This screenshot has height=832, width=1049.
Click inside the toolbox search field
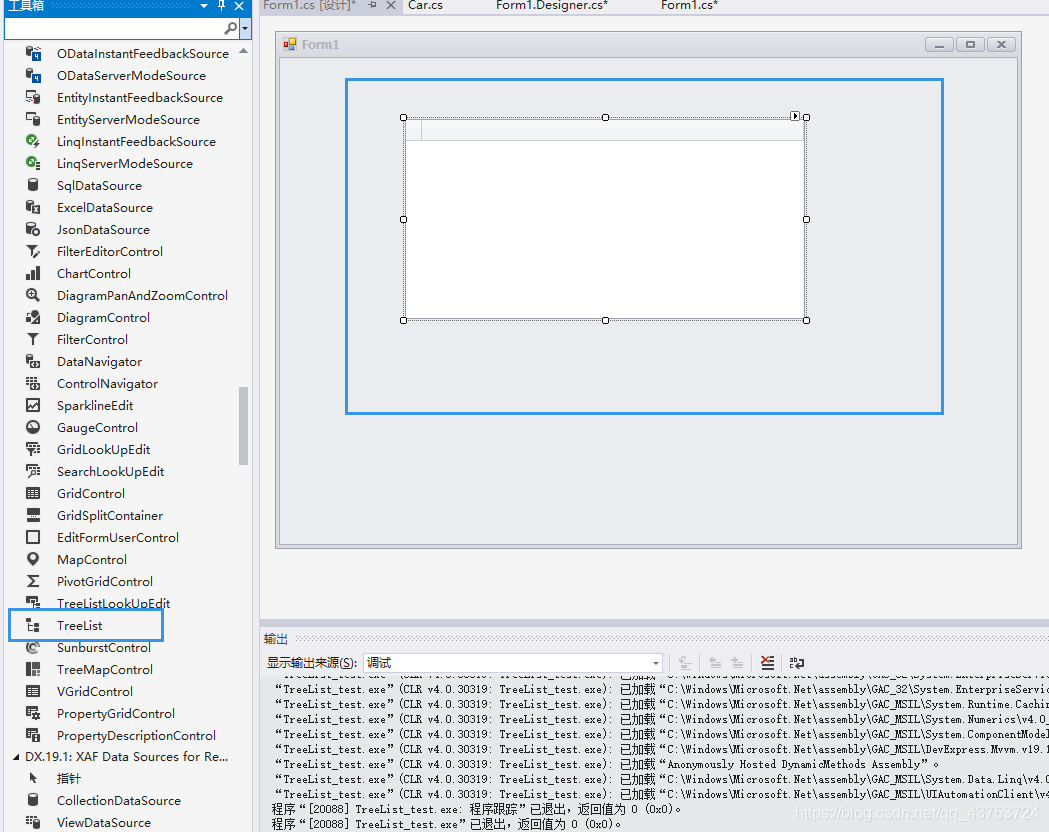coord(115,28)
